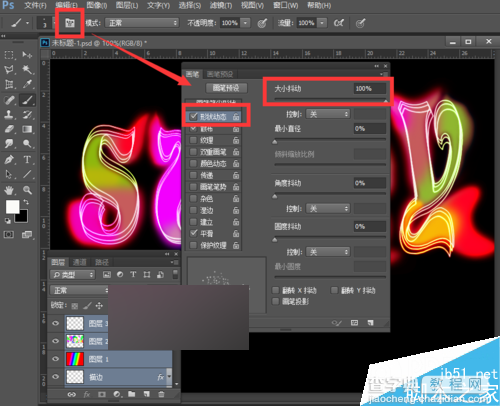Reset default foreground and background colors

point(7,221)
